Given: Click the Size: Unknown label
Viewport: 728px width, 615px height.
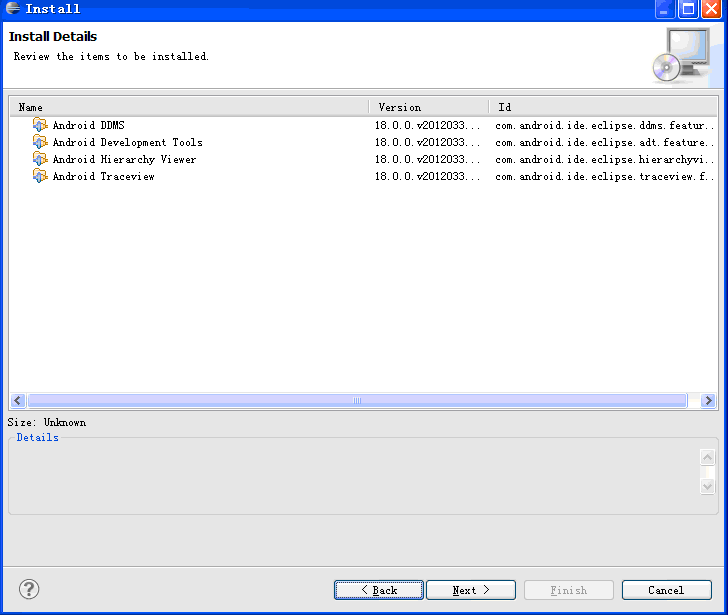Looking at the screenshot, I should coord(47,422).
